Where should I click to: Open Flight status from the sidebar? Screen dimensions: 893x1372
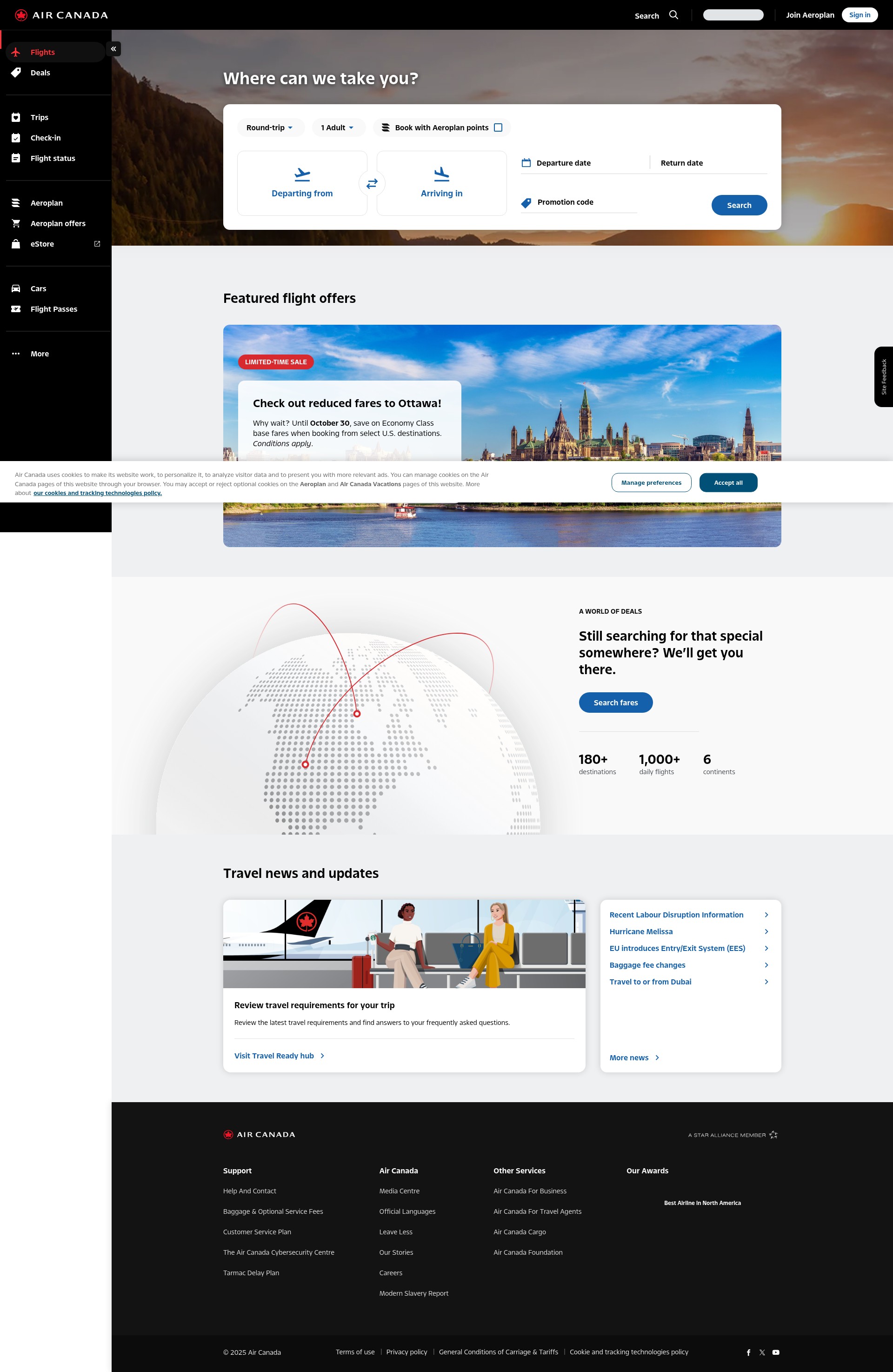55,159
